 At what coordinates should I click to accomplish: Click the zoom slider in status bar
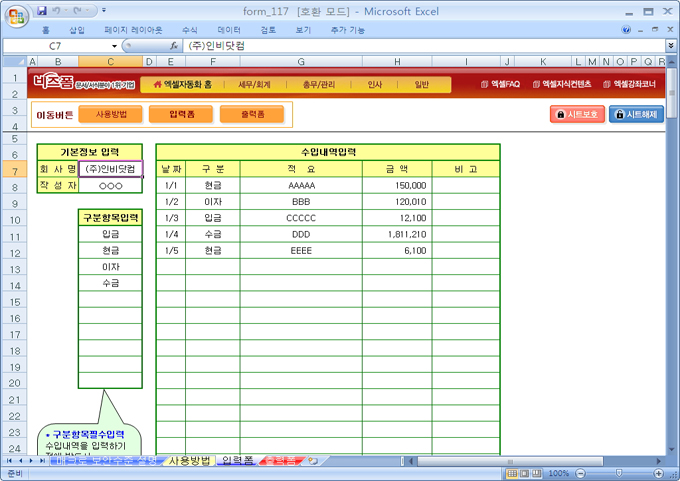(617, 473)
